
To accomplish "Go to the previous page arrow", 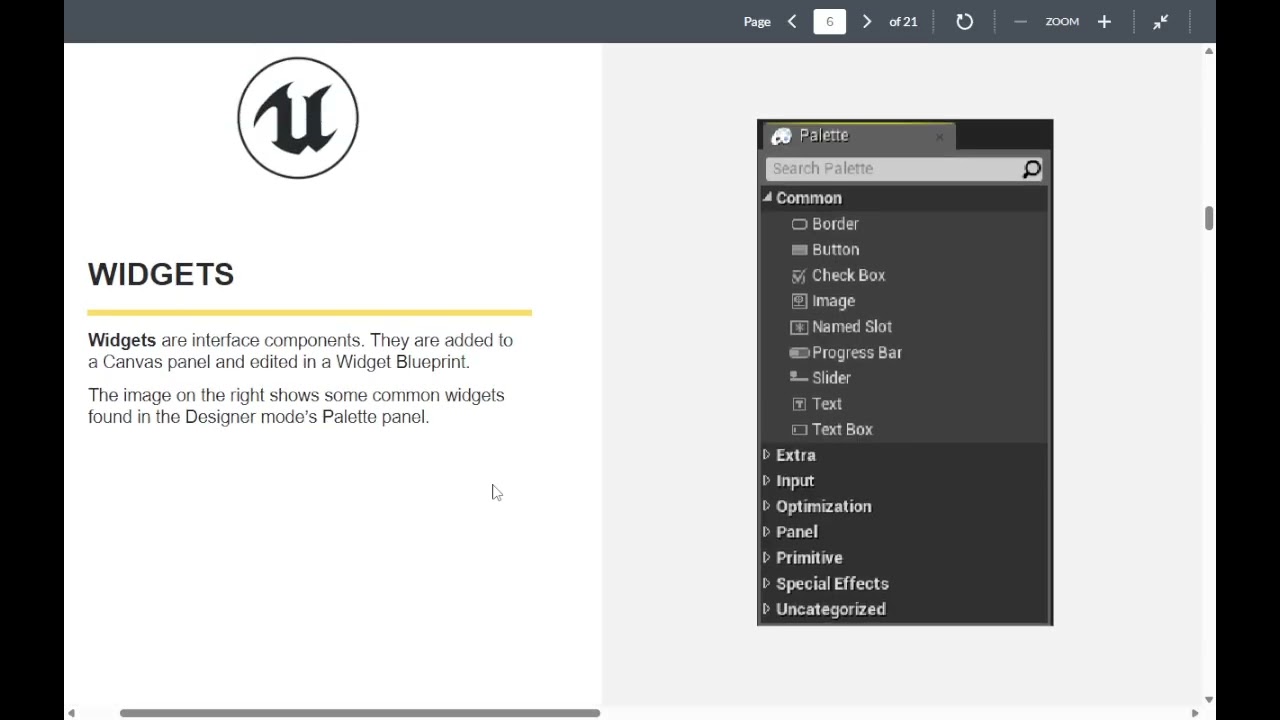I will (x=792, y=21).
